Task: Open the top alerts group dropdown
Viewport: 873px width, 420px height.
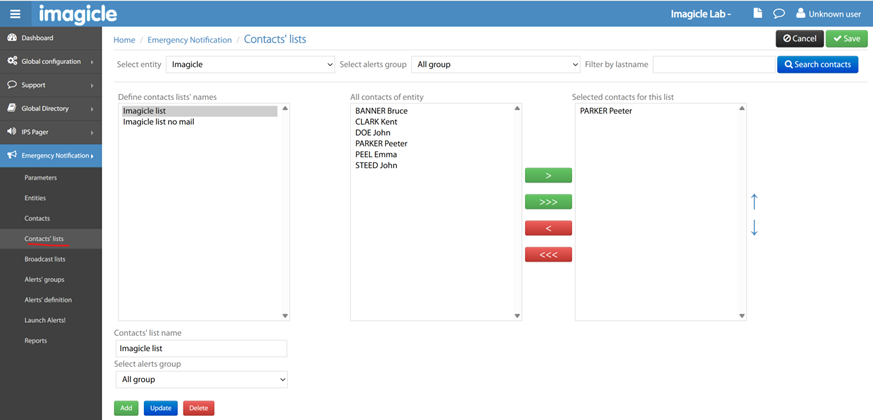Action: (495, 64)
